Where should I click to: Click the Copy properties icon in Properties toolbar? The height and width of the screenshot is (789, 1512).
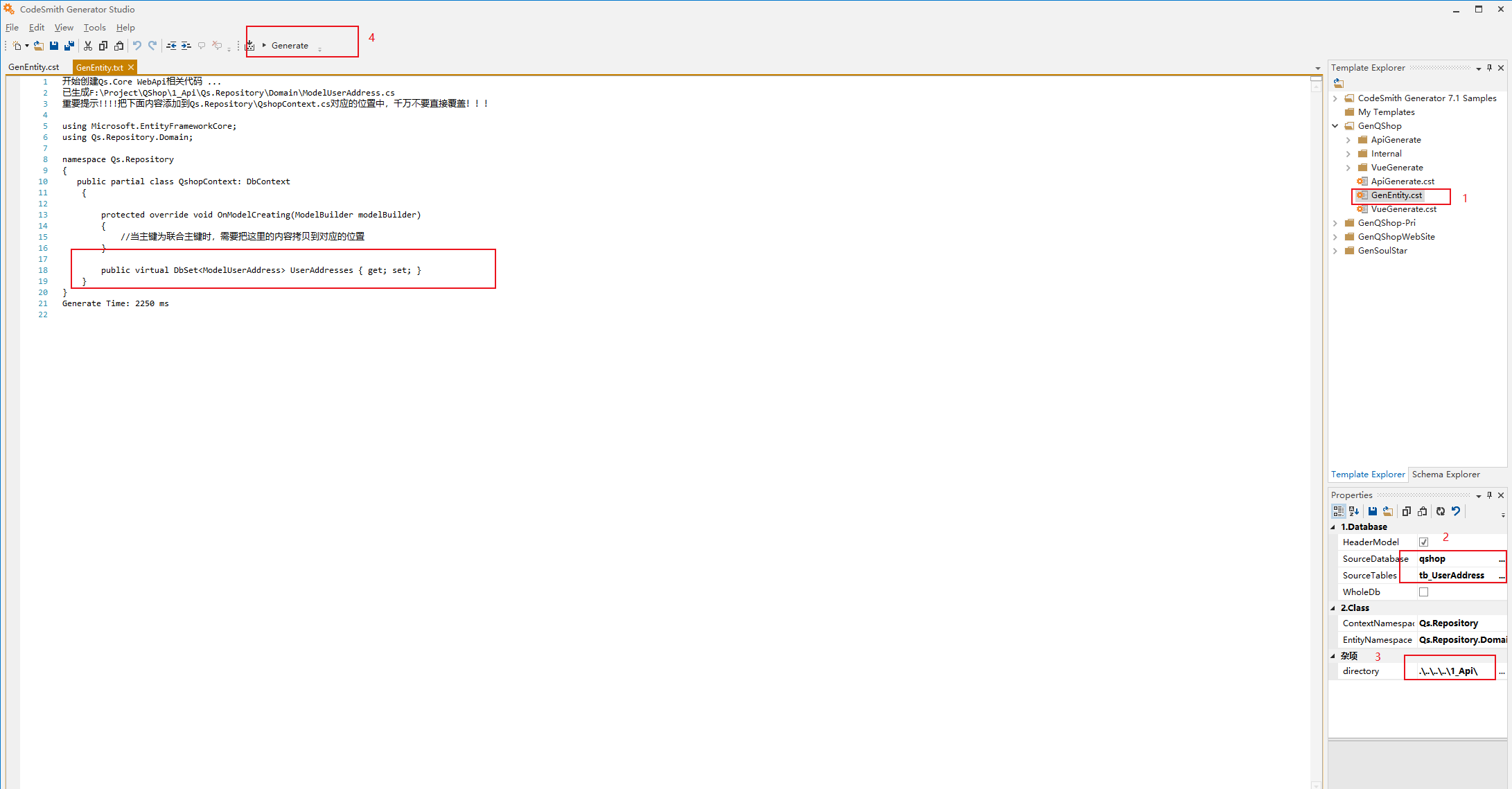(x=1407, y=511)
